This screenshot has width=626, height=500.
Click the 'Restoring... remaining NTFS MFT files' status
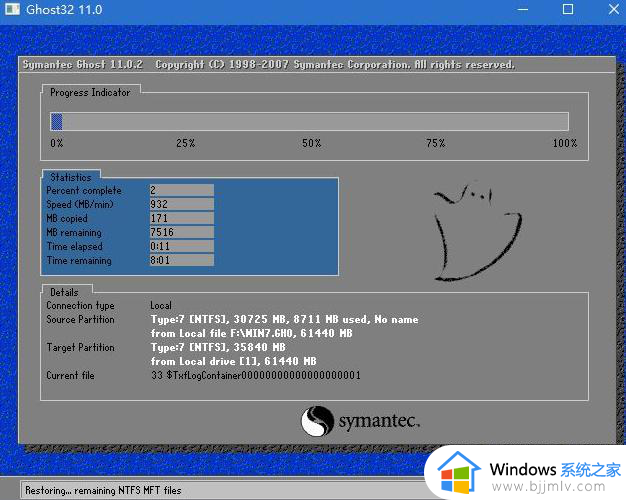[103, 490]
